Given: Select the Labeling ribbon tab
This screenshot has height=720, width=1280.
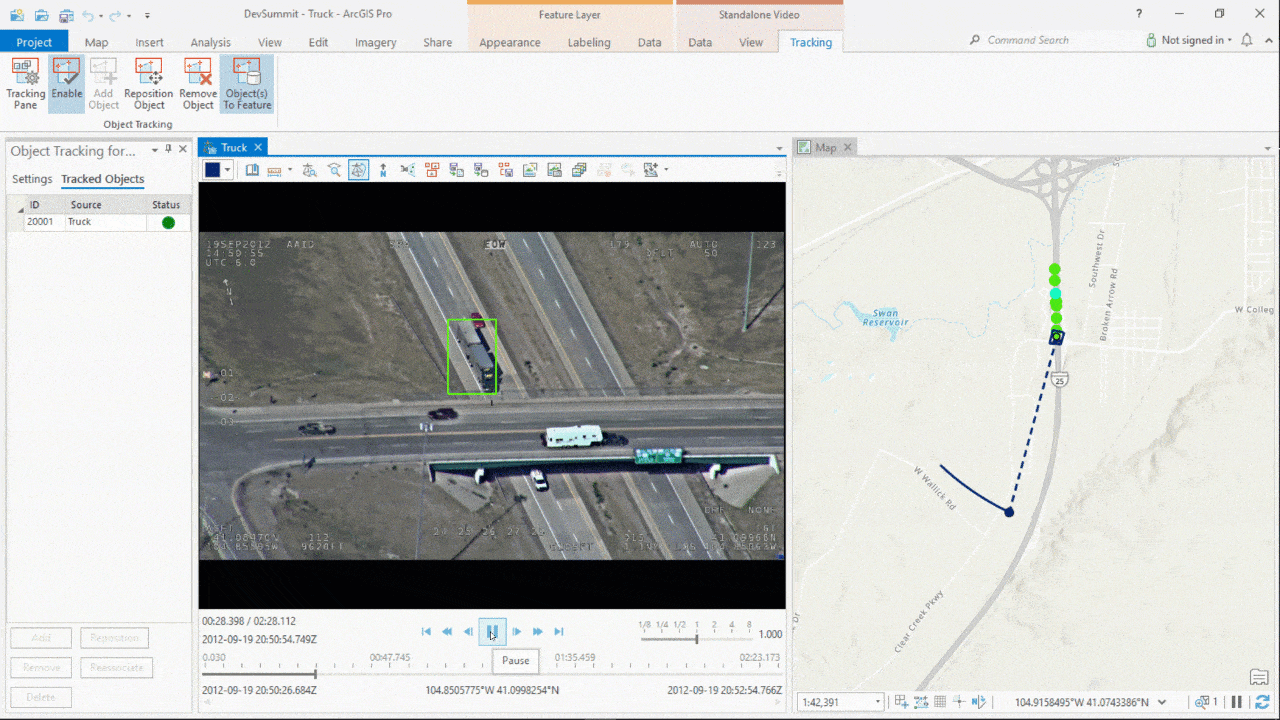Looking at the screenshot, I should point(589,42).
